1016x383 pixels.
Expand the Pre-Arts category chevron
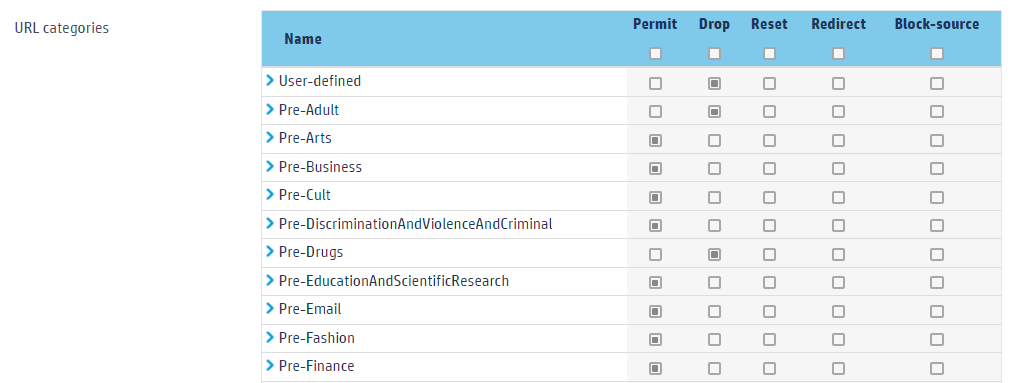click(270, 138)
